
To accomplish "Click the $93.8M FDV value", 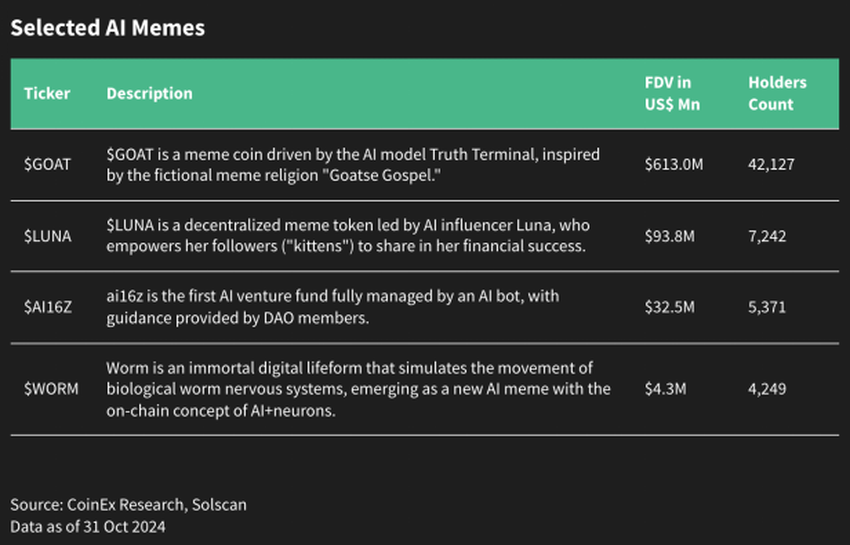I will click(669, 236).
